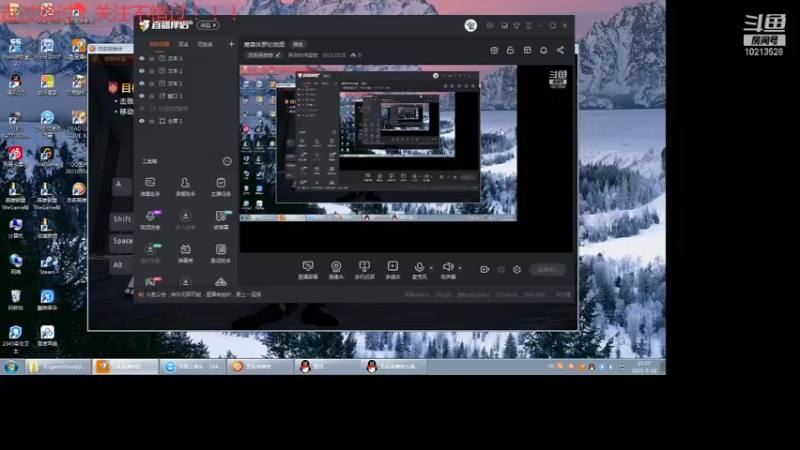Lock the 文本 3 layer
Viewport: 800px width, 450px height.
(x=152, y=58)
